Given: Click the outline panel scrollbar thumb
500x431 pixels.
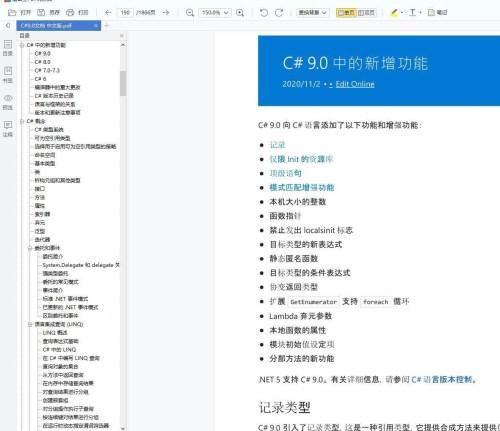Looking at the screenshot, I should point(123,83).
